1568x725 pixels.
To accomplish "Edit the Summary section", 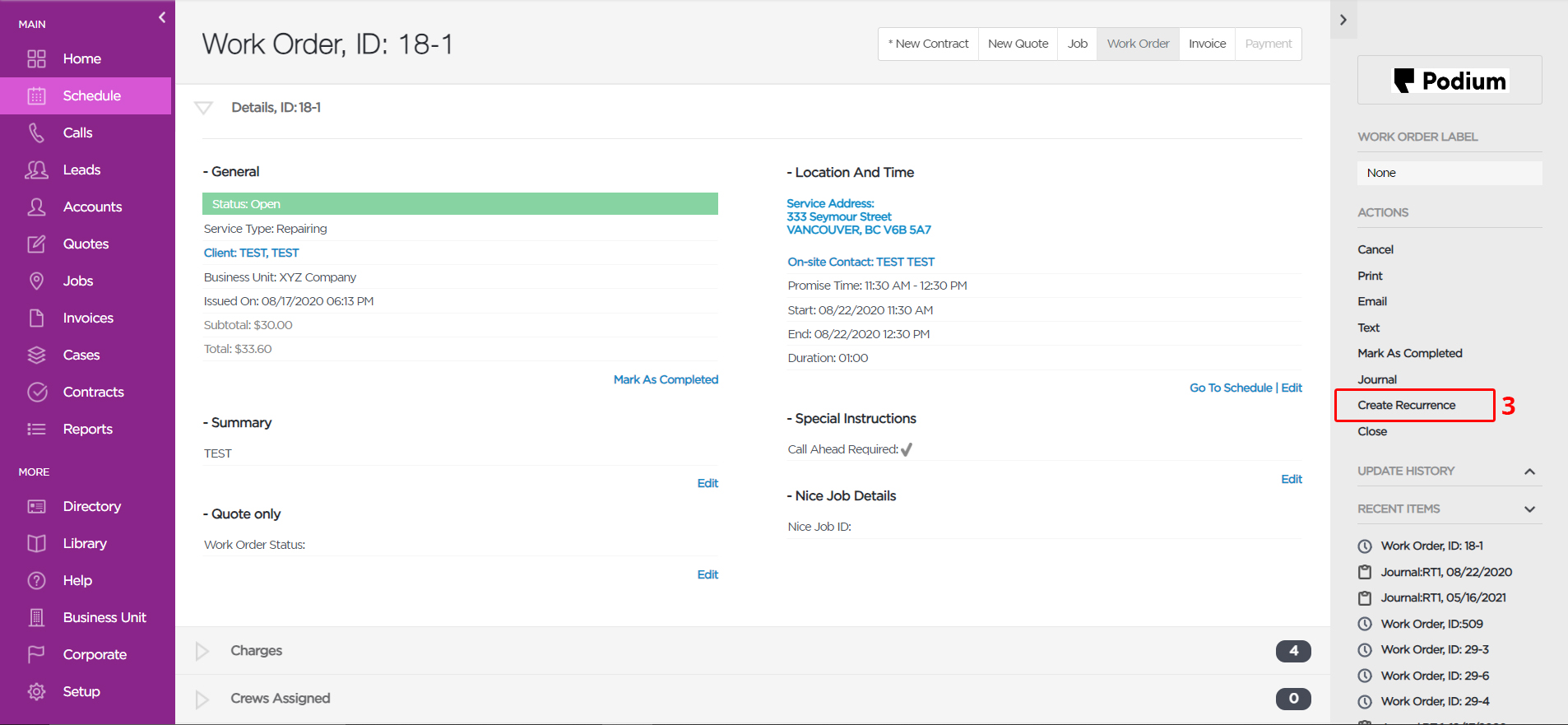I will tap(707, 483).
